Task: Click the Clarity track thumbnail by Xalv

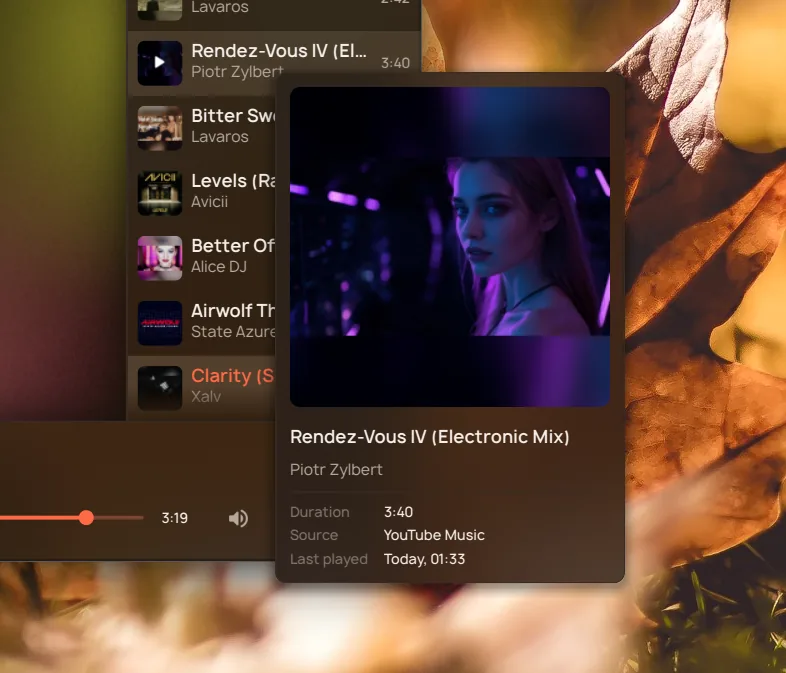Action: [160, 388]
